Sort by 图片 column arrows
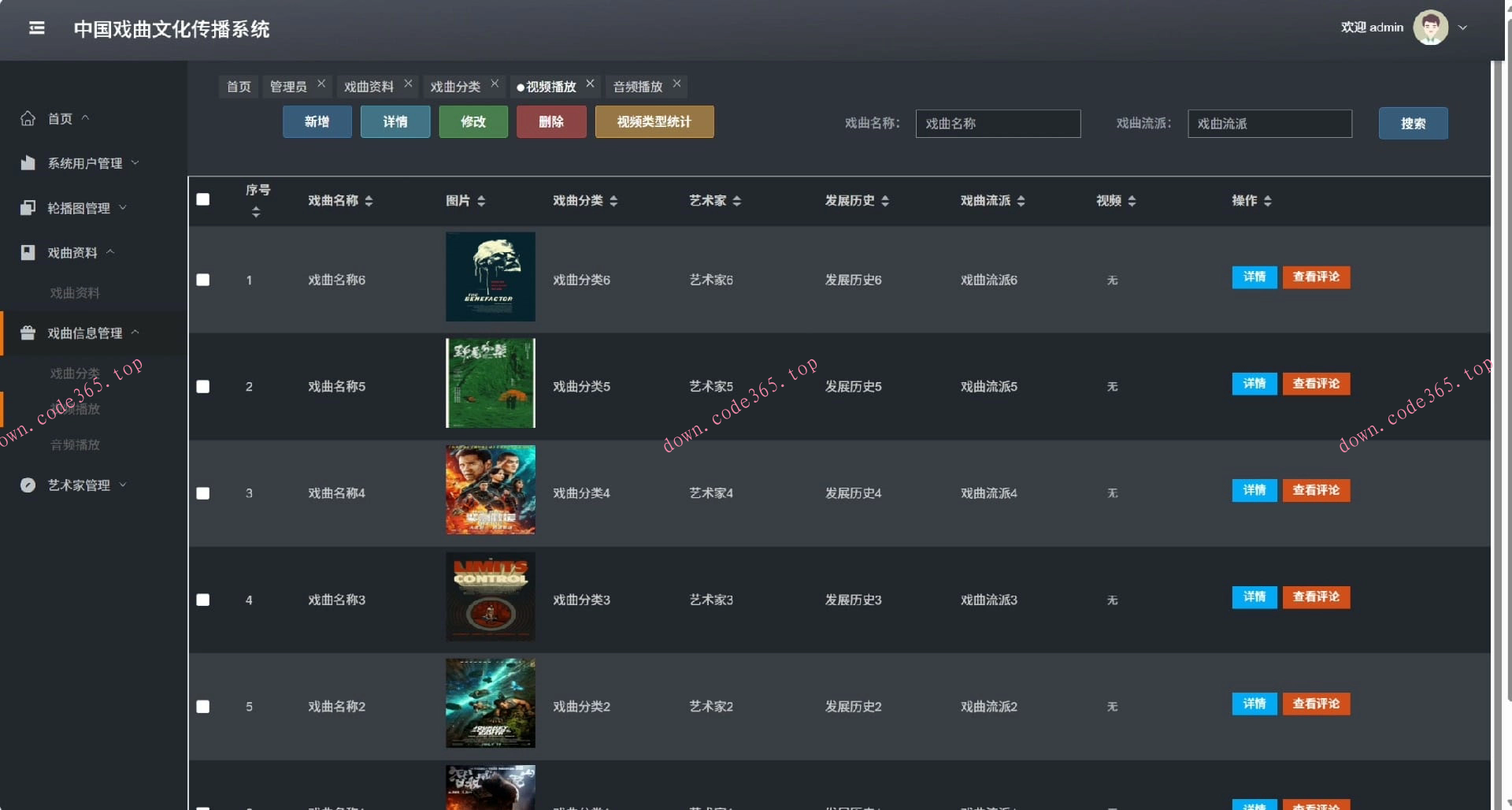 pos(481,201)
